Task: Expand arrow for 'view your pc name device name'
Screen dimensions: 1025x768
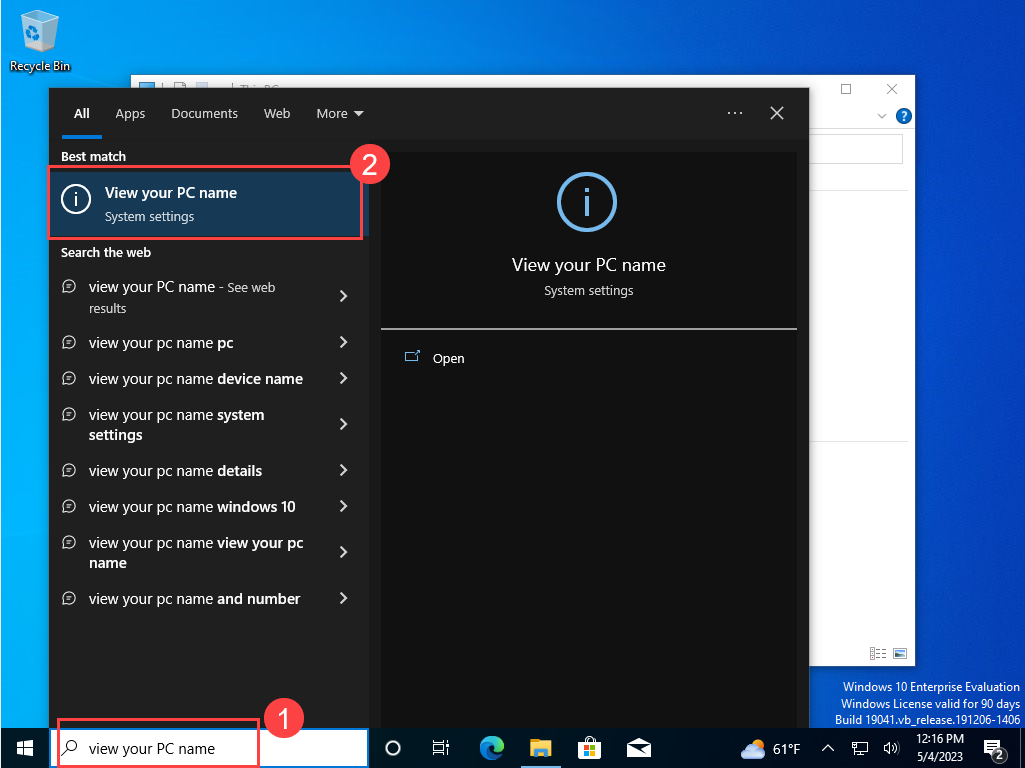Action: 344,378
